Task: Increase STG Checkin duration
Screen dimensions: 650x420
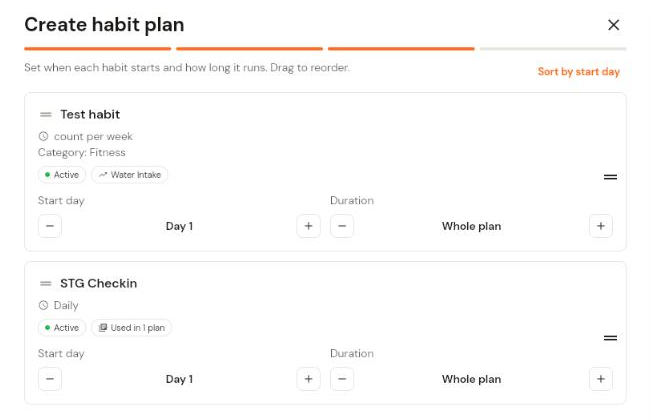Action: tap(600, 379)
